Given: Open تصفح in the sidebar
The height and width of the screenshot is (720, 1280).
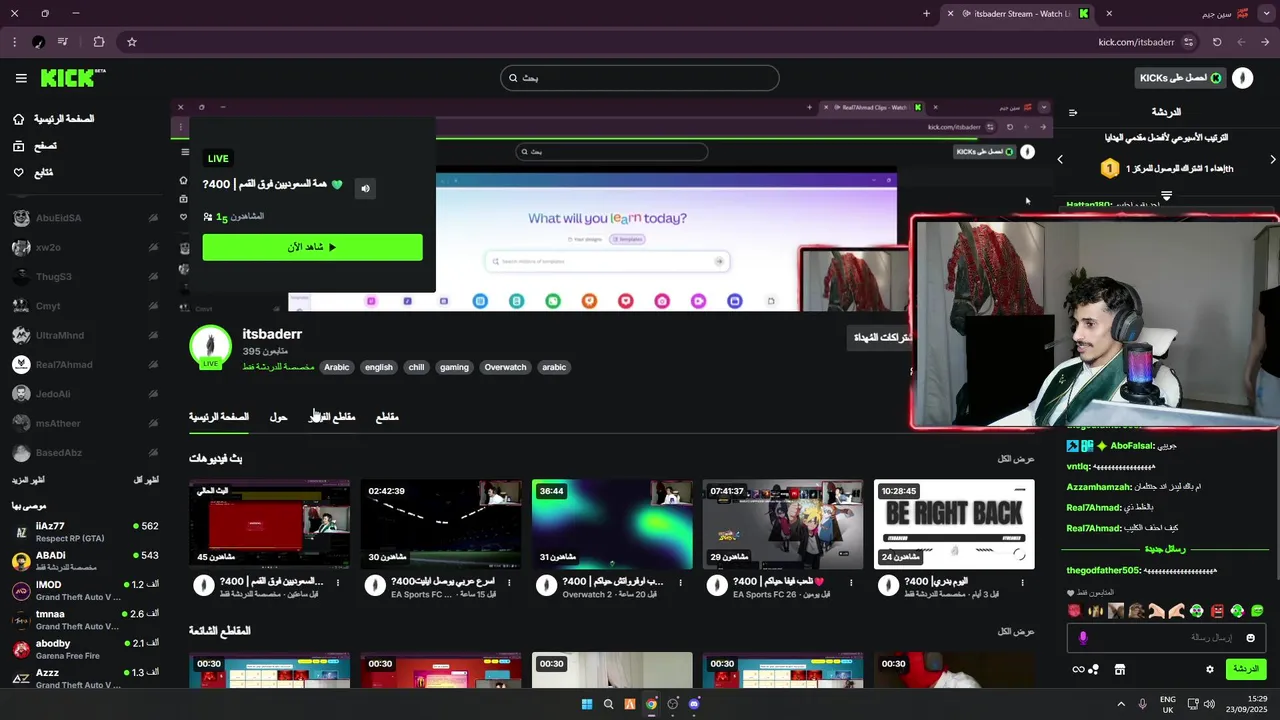Looking at the screenshot, I should point(35,146).
